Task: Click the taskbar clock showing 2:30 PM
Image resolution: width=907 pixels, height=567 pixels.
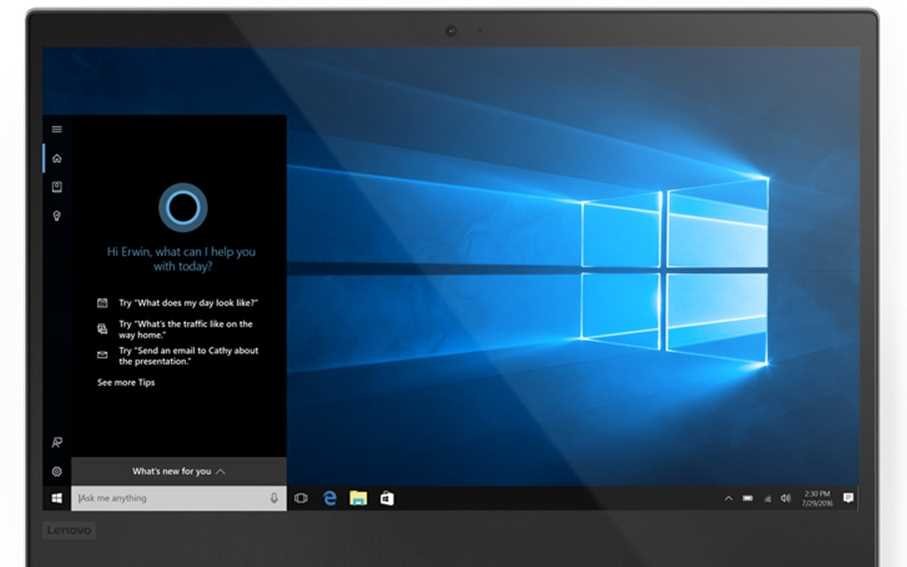Action: pyautogui.click(x=817, y=499)
